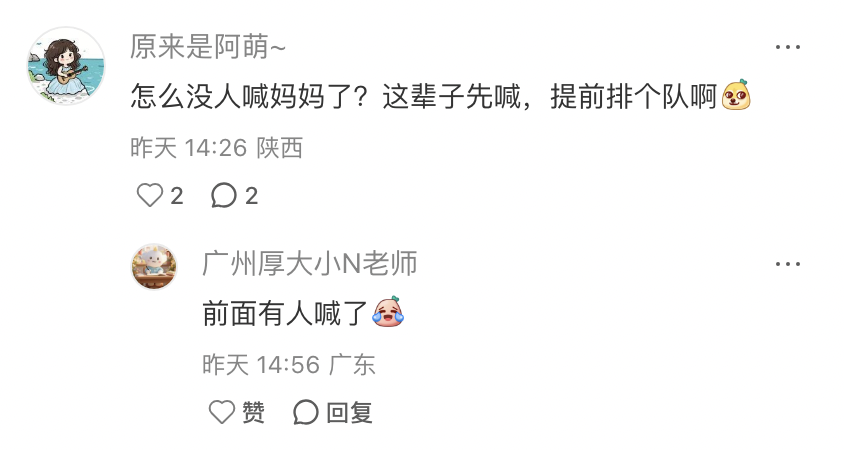
Task: Open replies bubble on 原来是阿萌~ comment
Action: point(223,195)
